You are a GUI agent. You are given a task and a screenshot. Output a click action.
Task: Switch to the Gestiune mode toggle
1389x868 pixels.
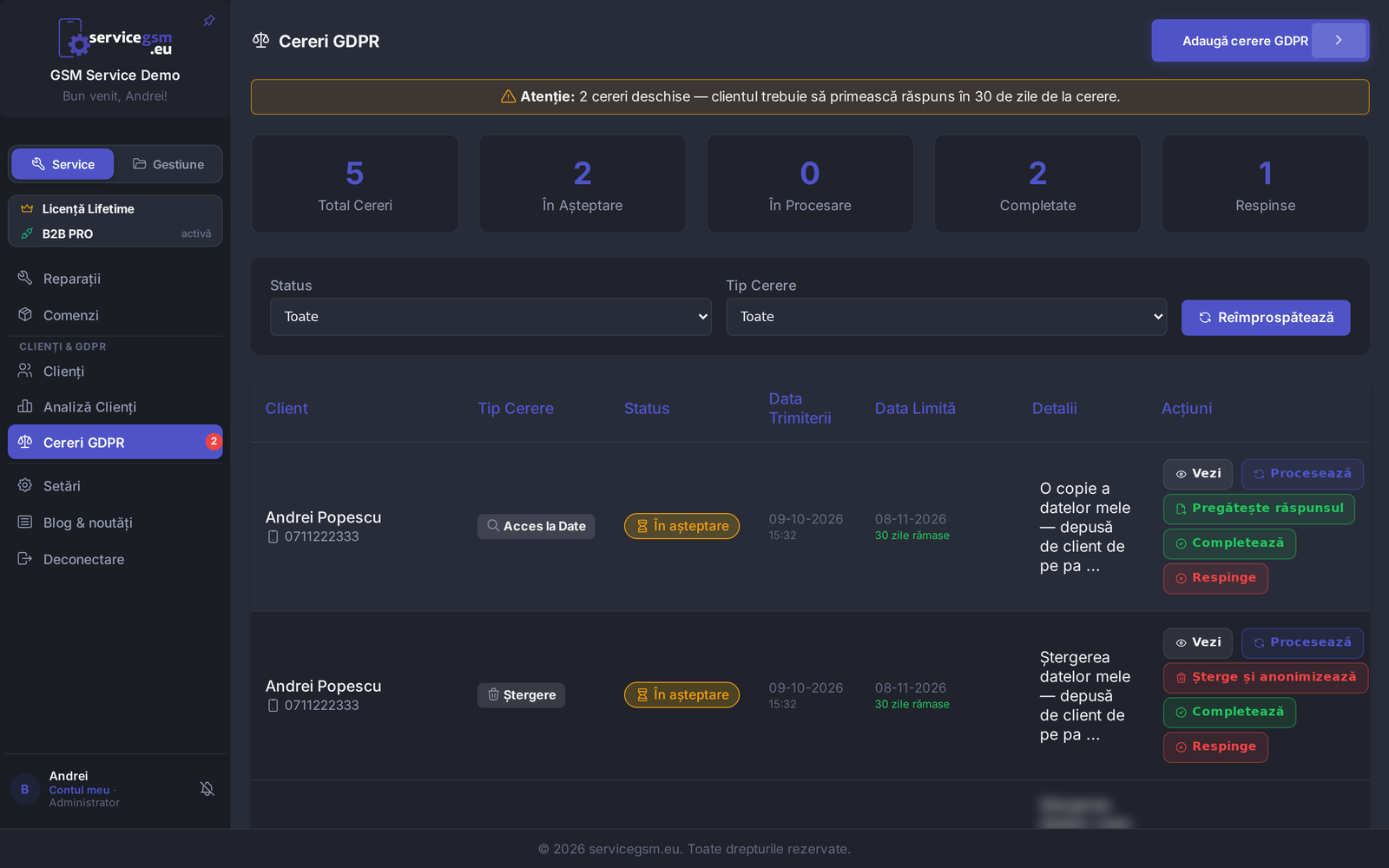(x=168, y=164)
